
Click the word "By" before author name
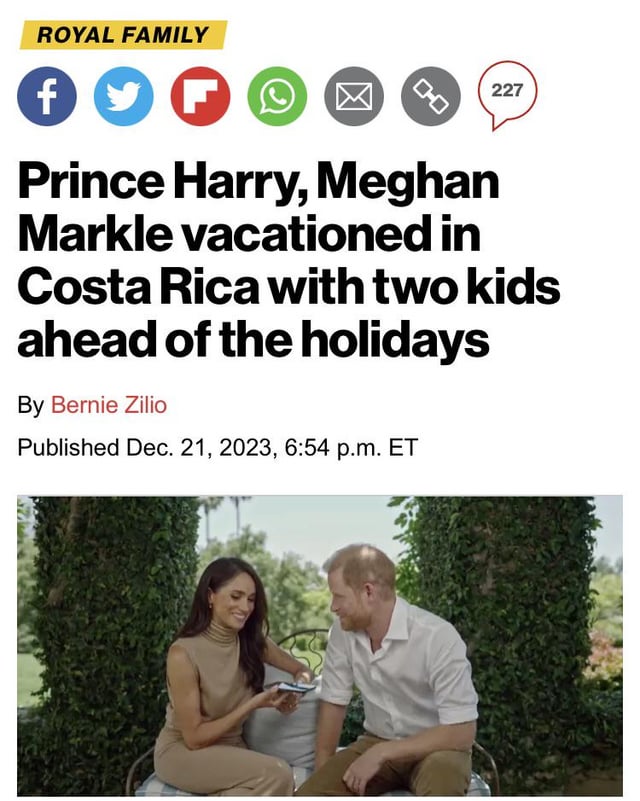(x=30, y=405)
